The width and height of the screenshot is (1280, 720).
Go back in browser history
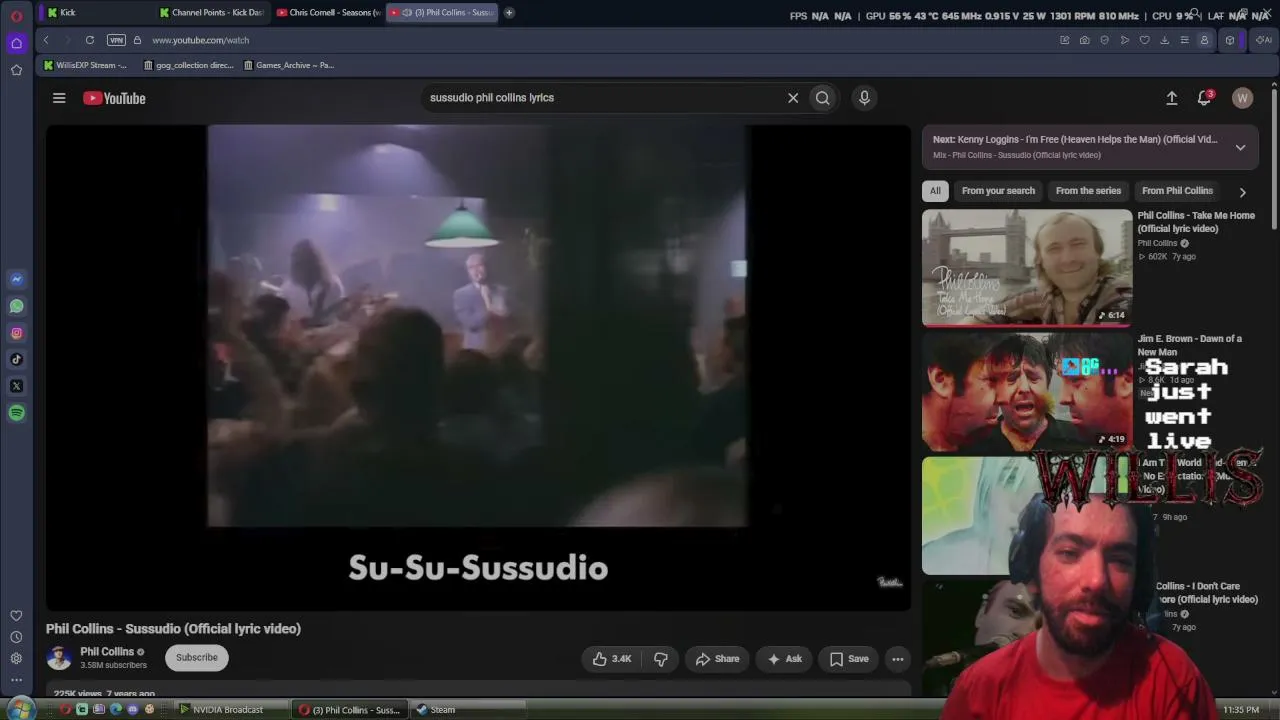[46, 40]
